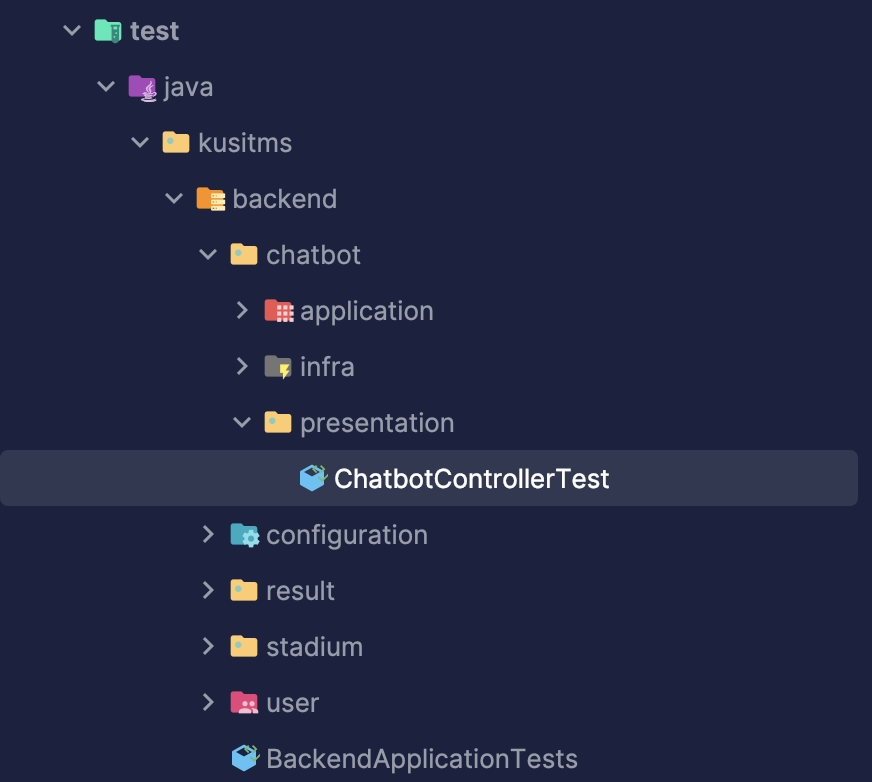Collapse the presentation folder chevron
The height and width of the screenshot is (782, 872).
[242, 423]
